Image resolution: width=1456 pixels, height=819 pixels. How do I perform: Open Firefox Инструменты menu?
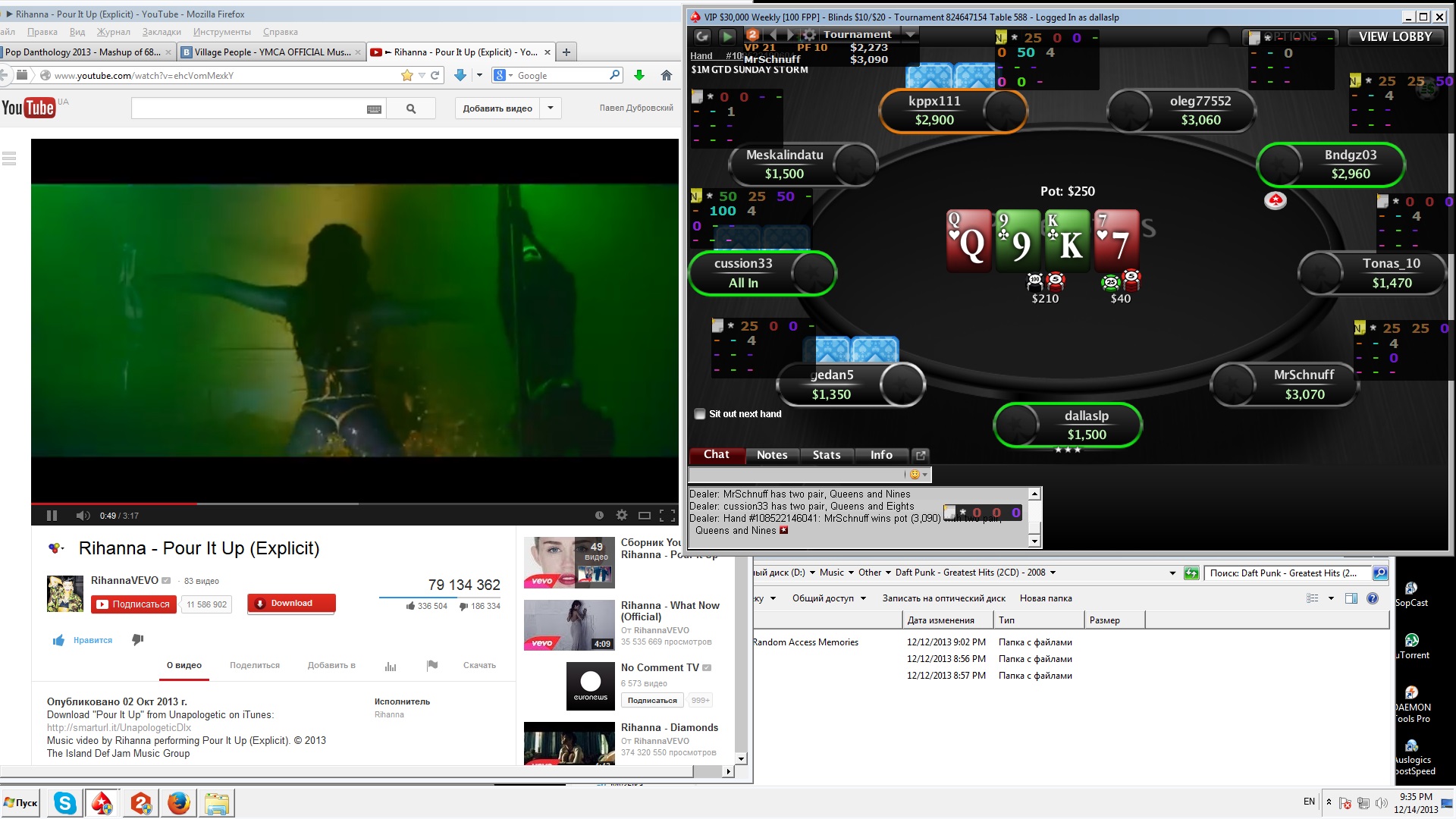pos(222,32)
